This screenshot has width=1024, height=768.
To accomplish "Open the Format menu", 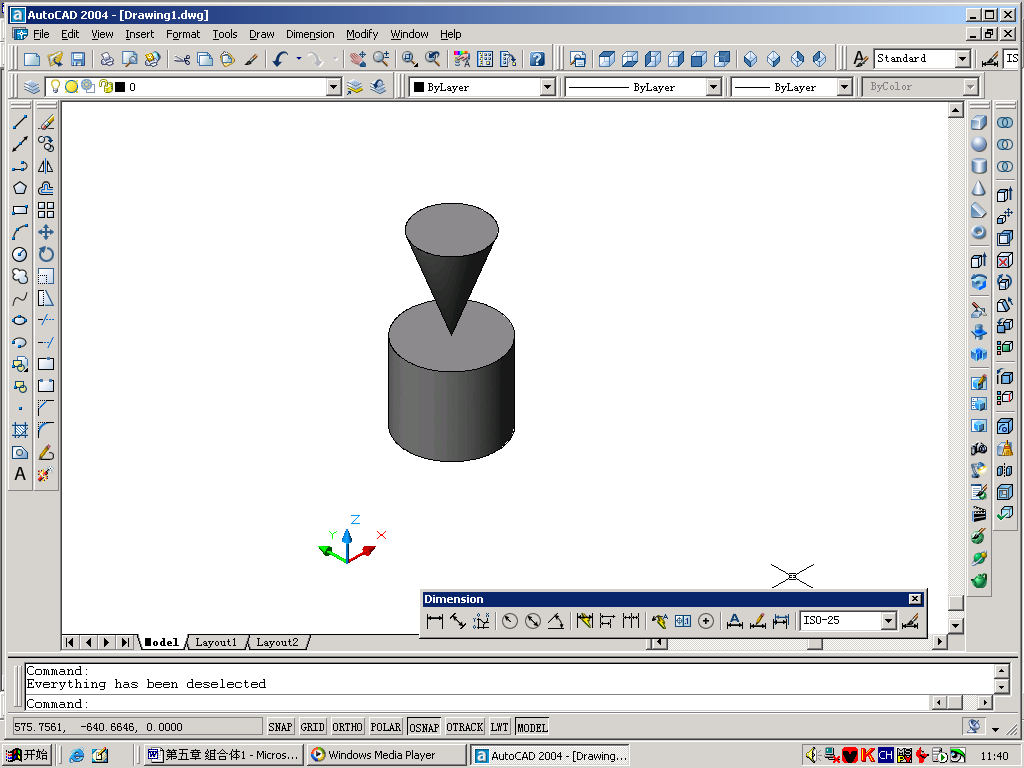I will (183, 34).
